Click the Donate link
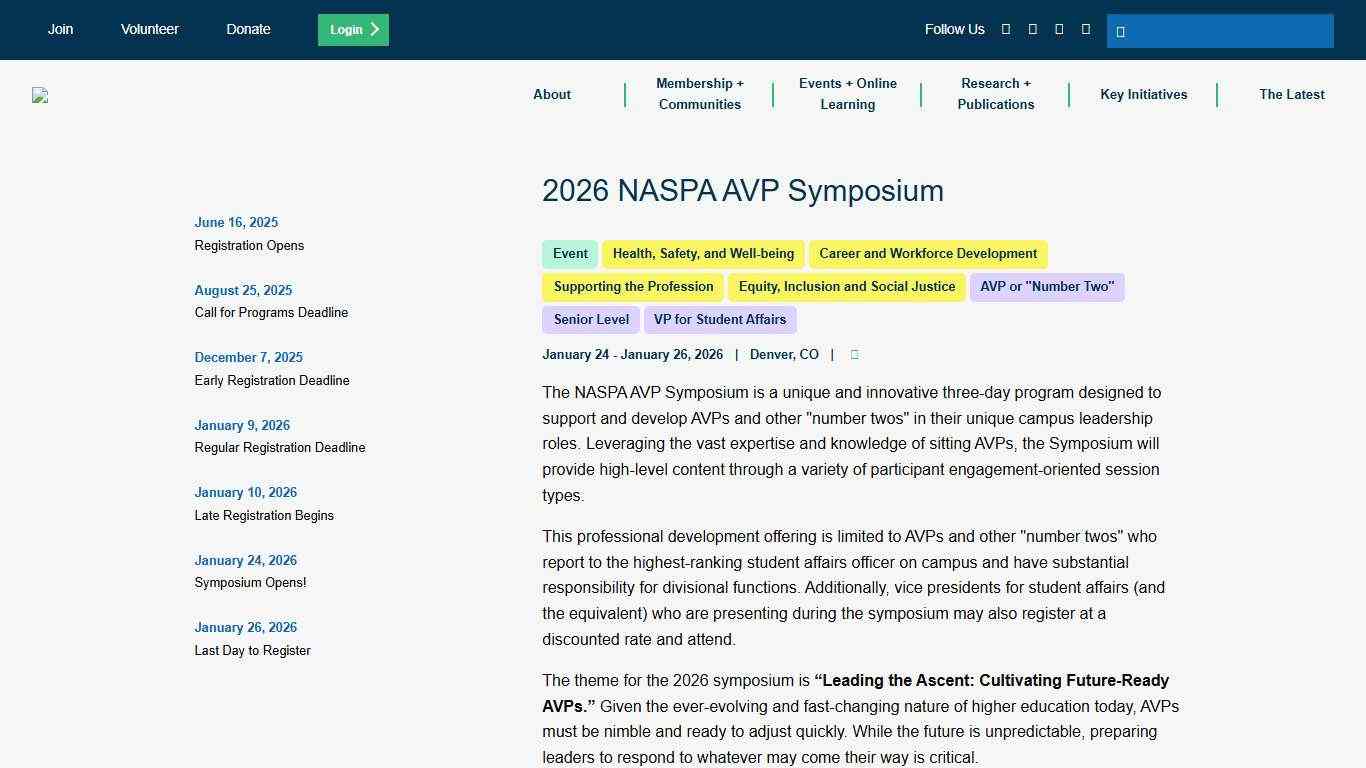Screen dimensions: 1366x768 [248, 29]
